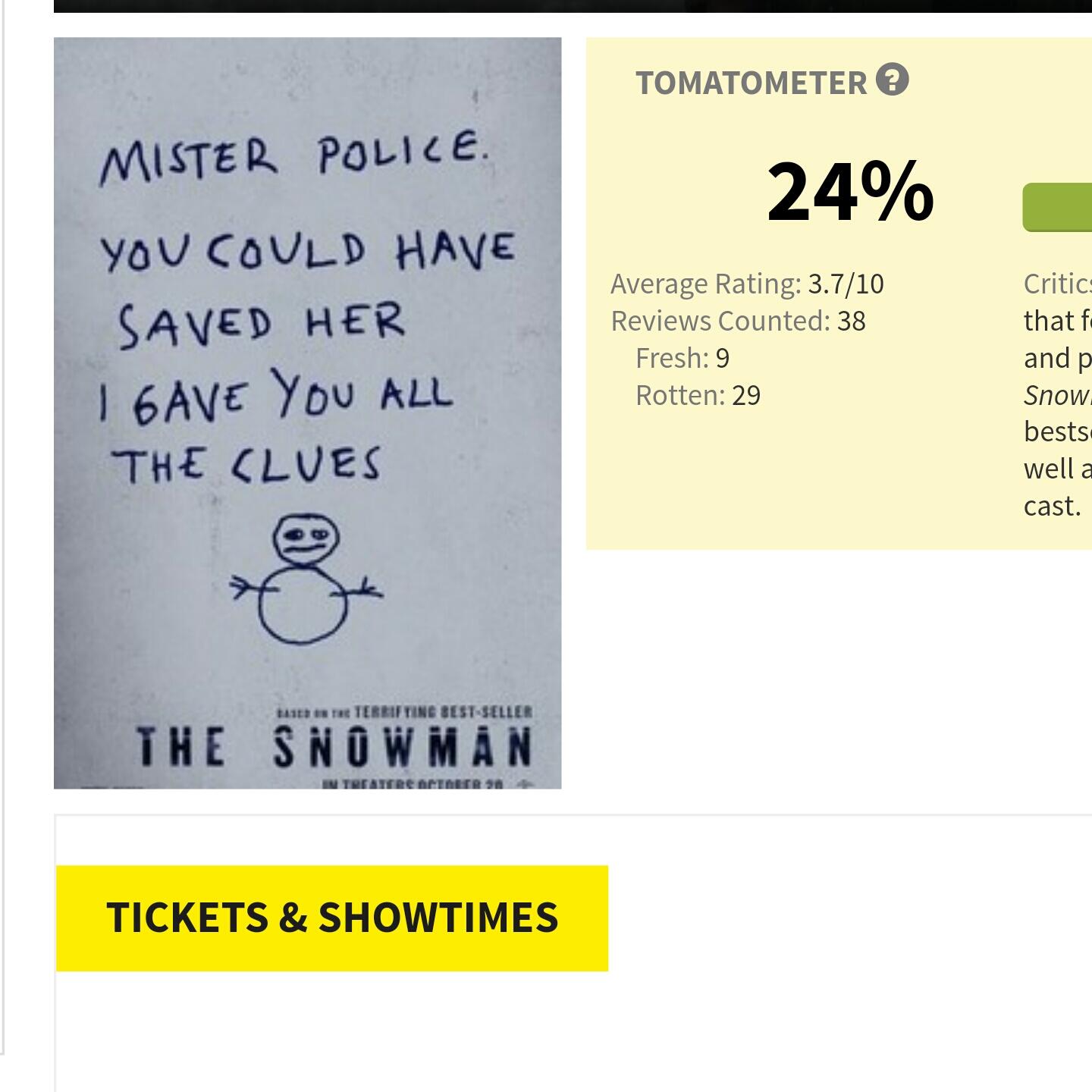Screen dimensions: 1092x1092
Task: Click the Rotten: 29 review count
Action: (x=698, y=396)
